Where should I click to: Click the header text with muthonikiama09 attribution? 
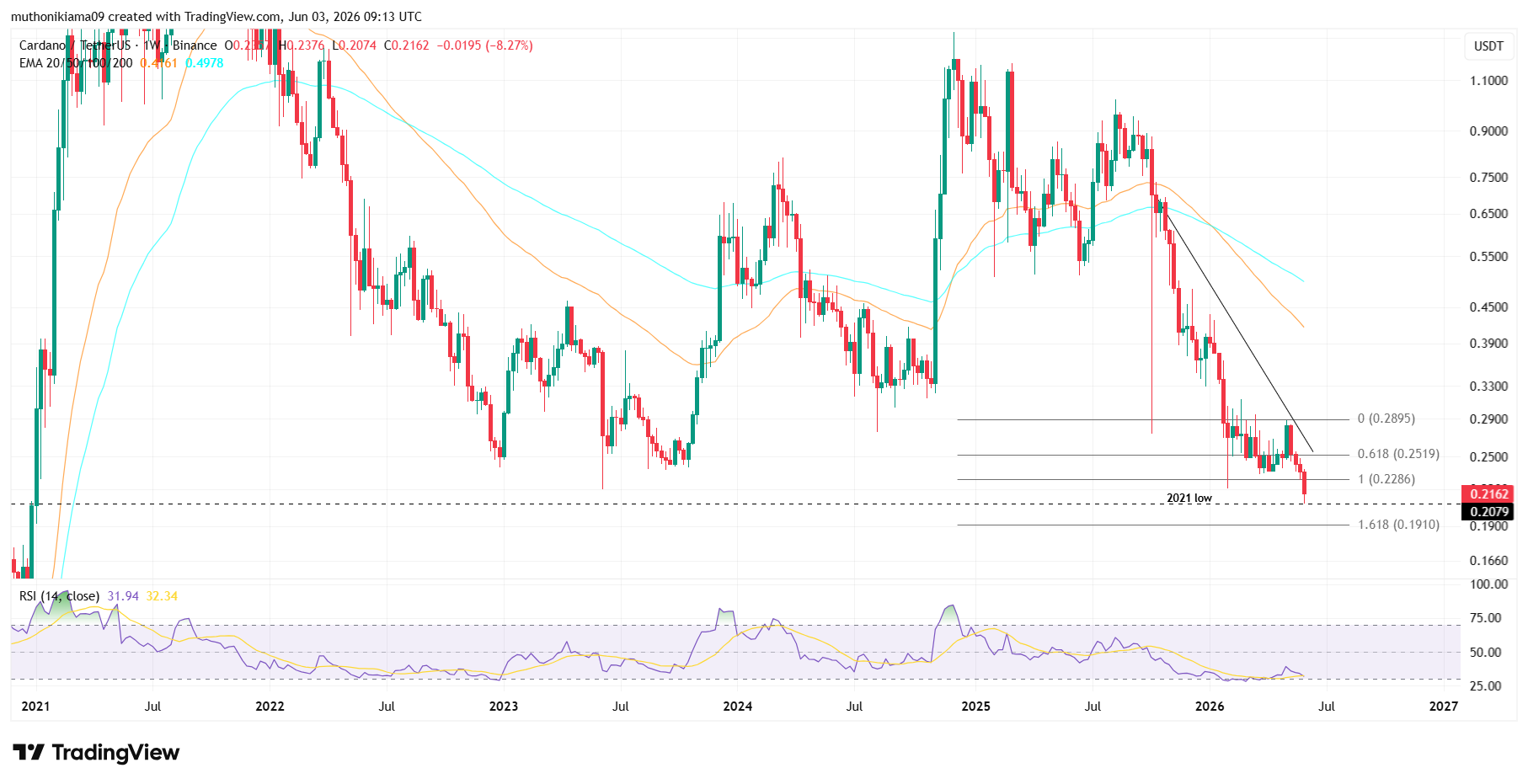216,17
